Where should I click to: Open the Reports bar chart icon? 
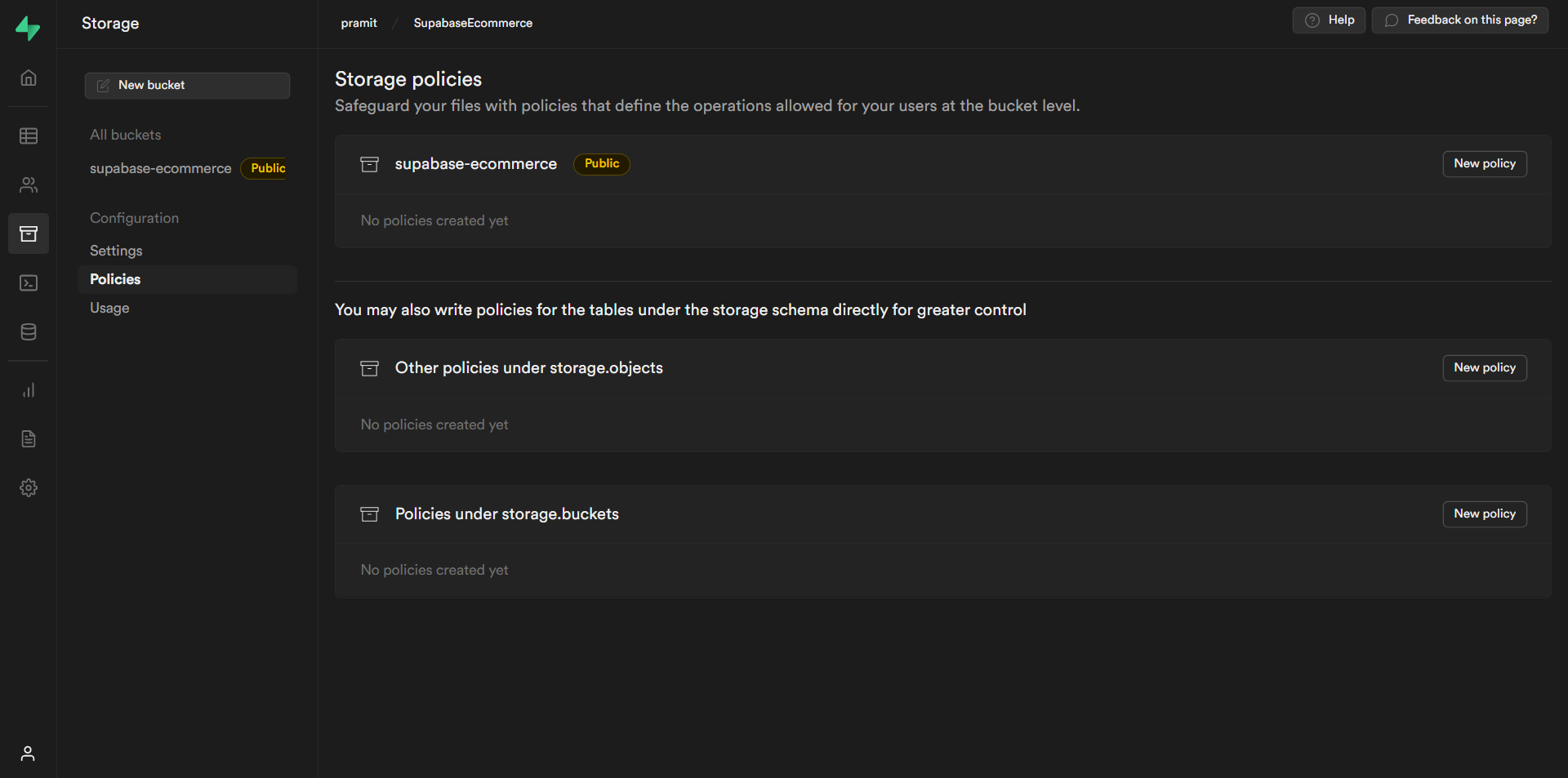click(x=29, y=390)
